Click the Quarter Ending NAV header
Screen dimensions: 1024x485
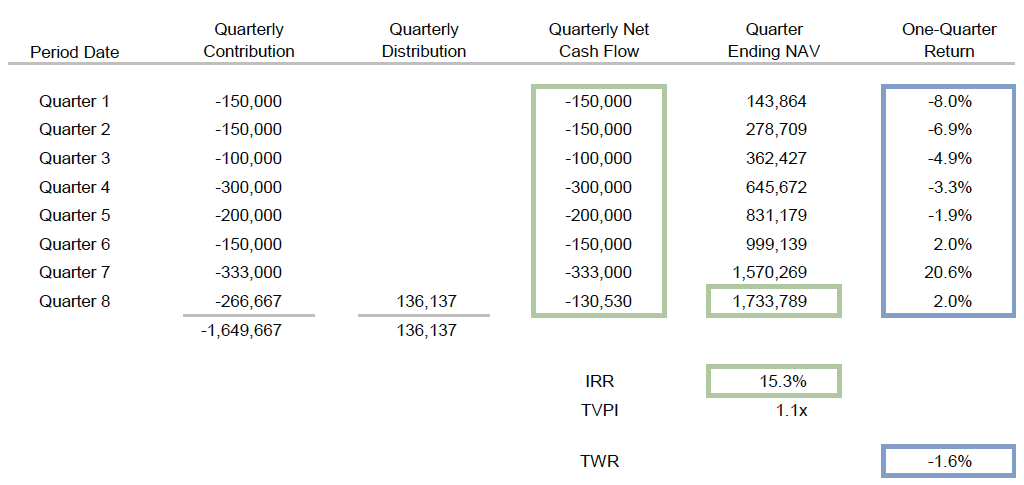[x=774, y=41]
